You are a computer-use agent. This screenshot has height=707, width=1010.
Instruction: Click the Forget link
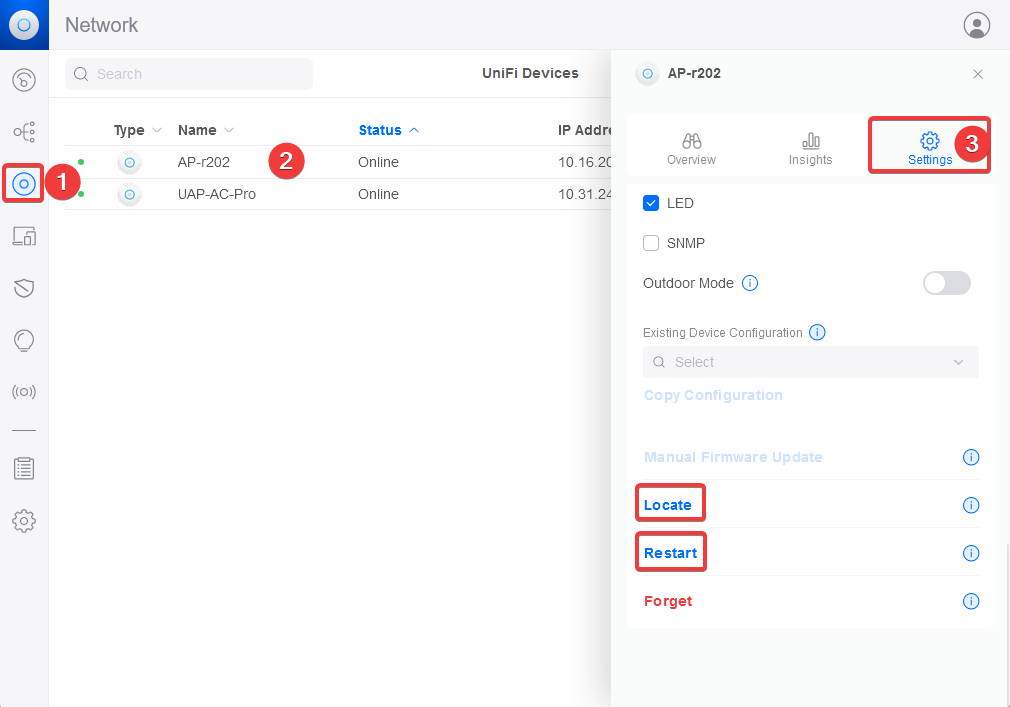tap(668, 601)
